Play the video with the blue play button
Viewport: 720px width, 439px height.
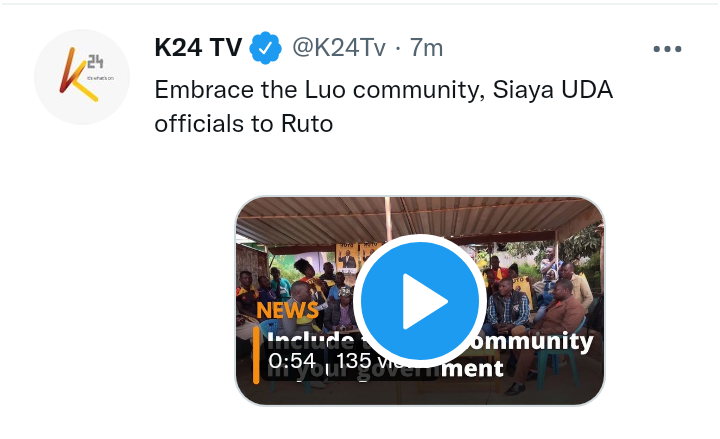(x=419, y=301)
